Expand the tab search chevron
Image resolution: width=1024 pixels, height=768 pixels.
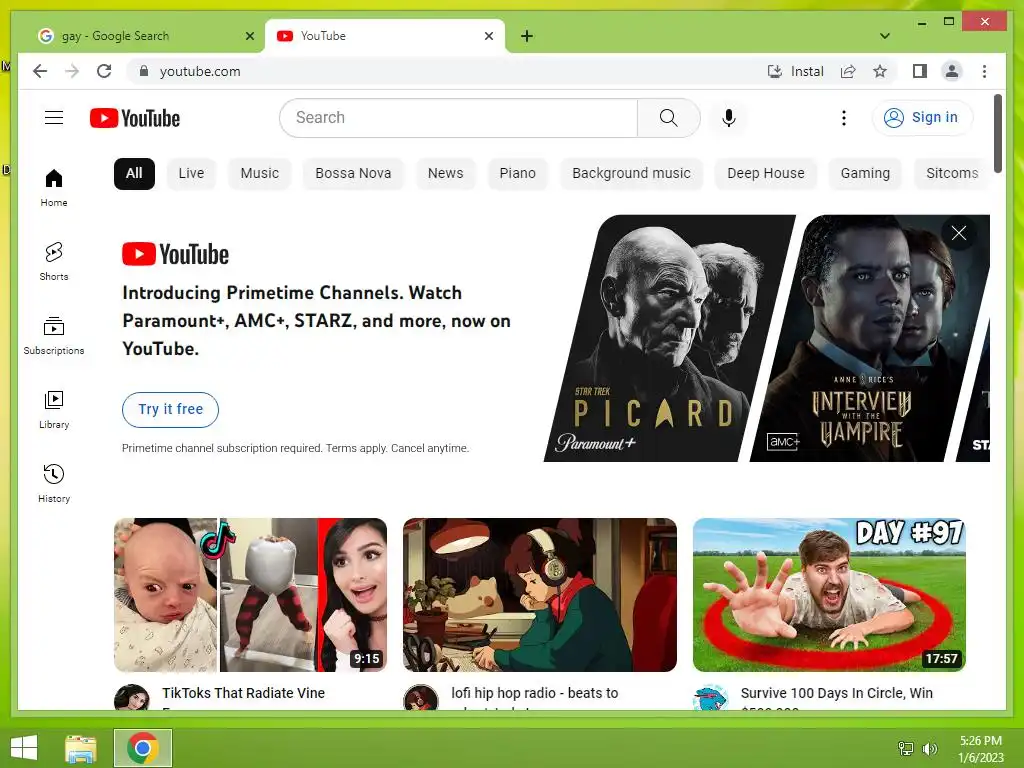click(884, 36)
